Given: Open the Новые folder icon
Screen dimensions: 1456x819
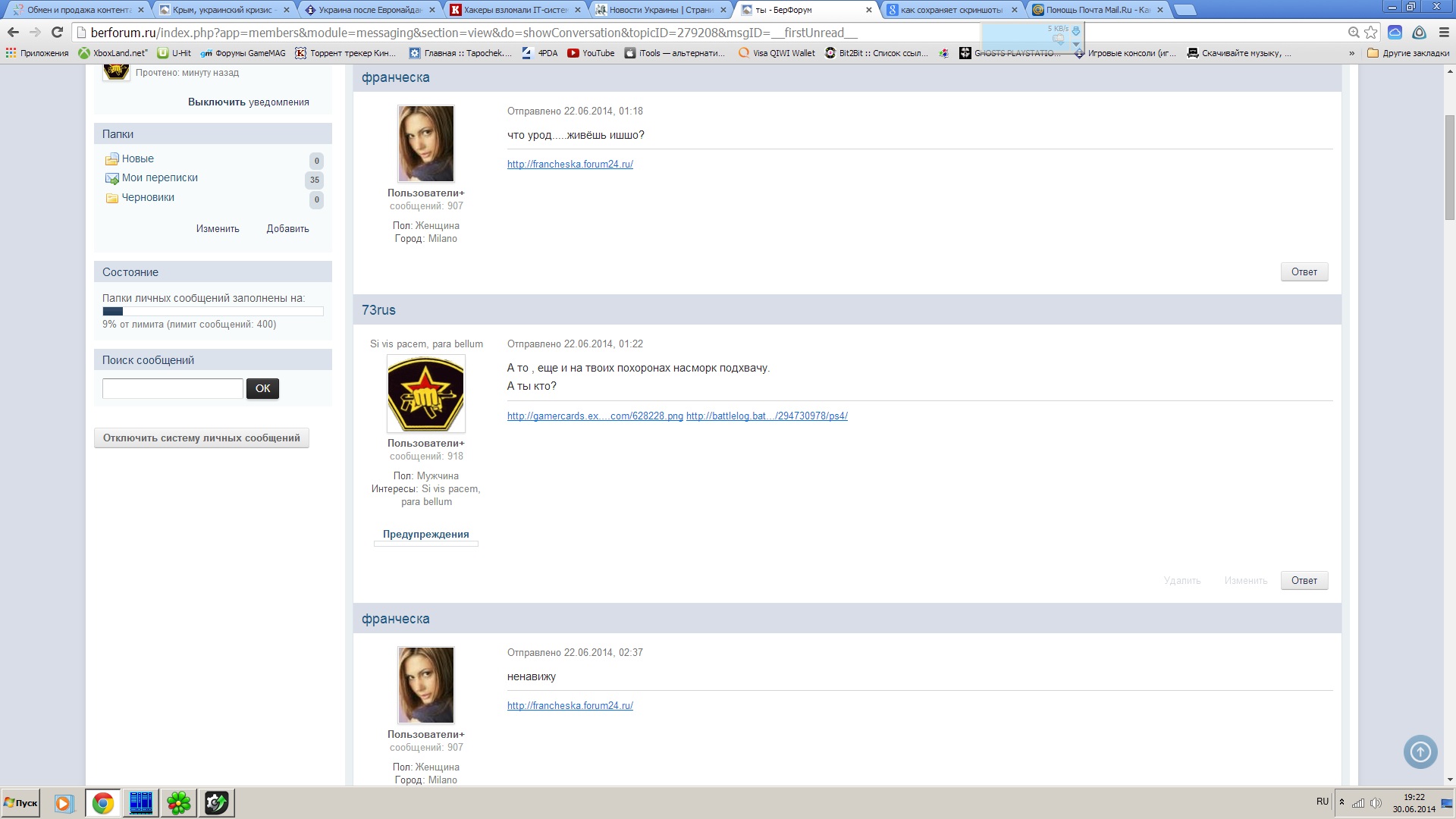Looking at the screenshot, I should pos(112,159).
